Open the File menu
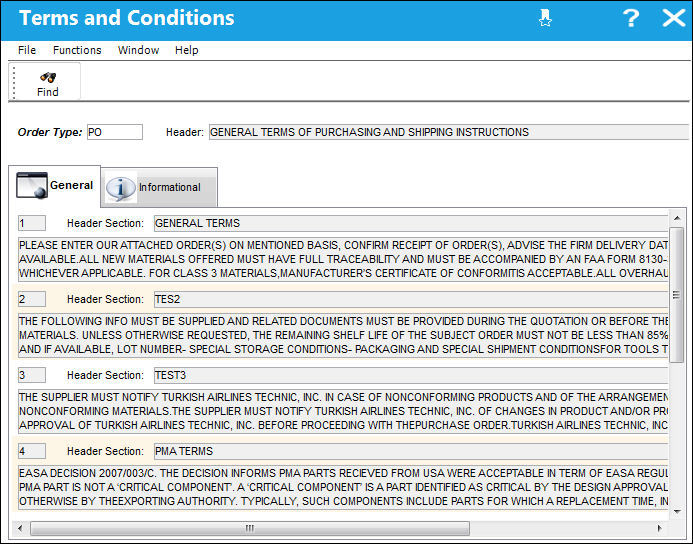This screenshot has width=693, height=544. (27, 50)
